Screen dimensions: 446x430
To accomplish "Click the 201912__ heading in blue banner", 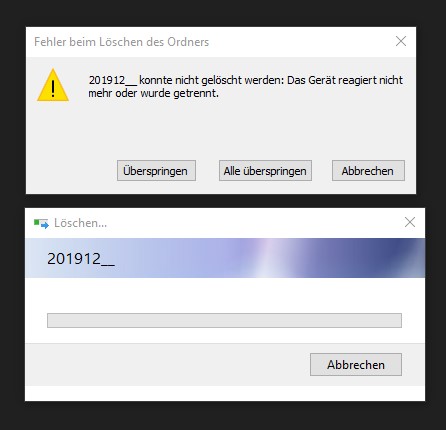I will click(x=81, y=259).
